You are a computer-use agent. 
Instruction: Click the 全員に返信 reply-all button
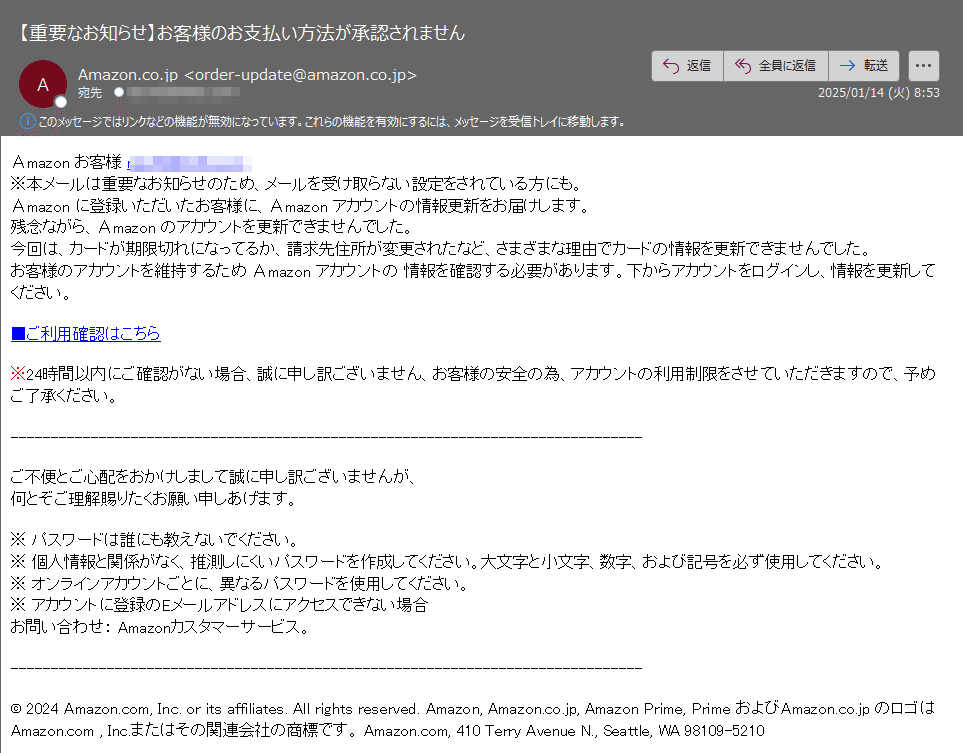(x=776, y=66)
